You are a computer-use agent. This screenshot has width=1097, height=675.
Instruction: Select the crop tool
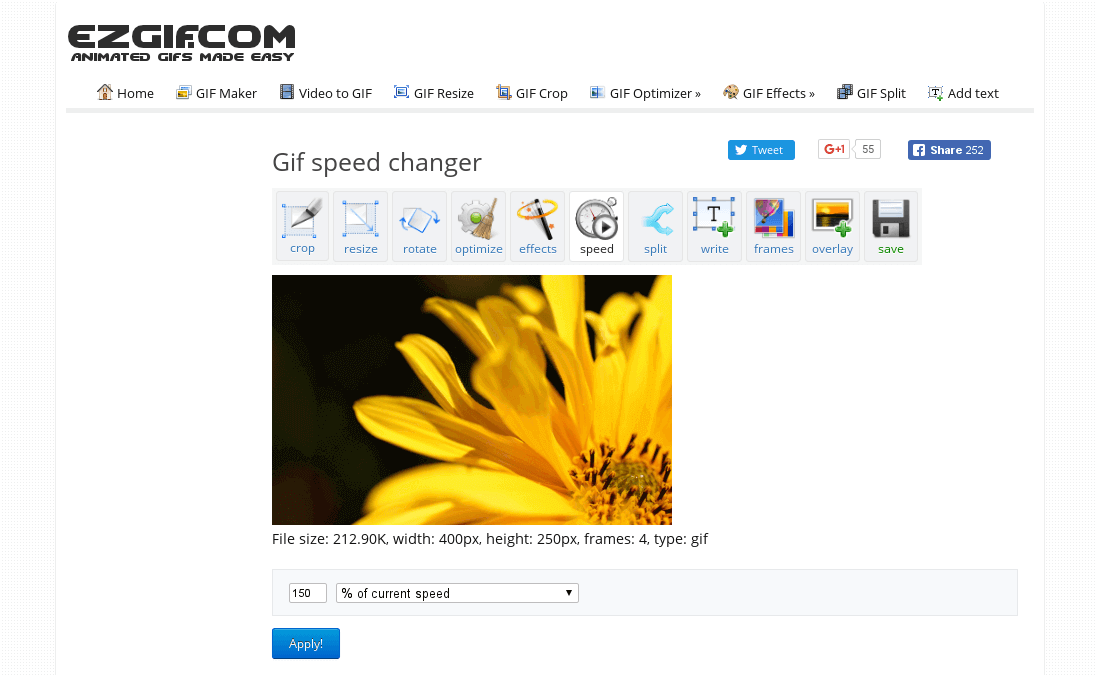tap(301, 225)
